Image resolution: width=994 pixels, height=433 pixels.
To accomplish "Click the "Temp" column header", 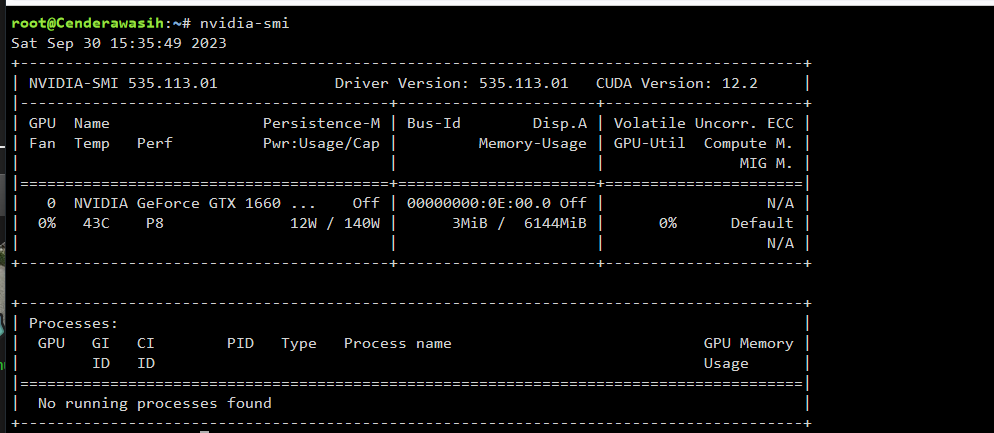I will click(x=92, y=143).
